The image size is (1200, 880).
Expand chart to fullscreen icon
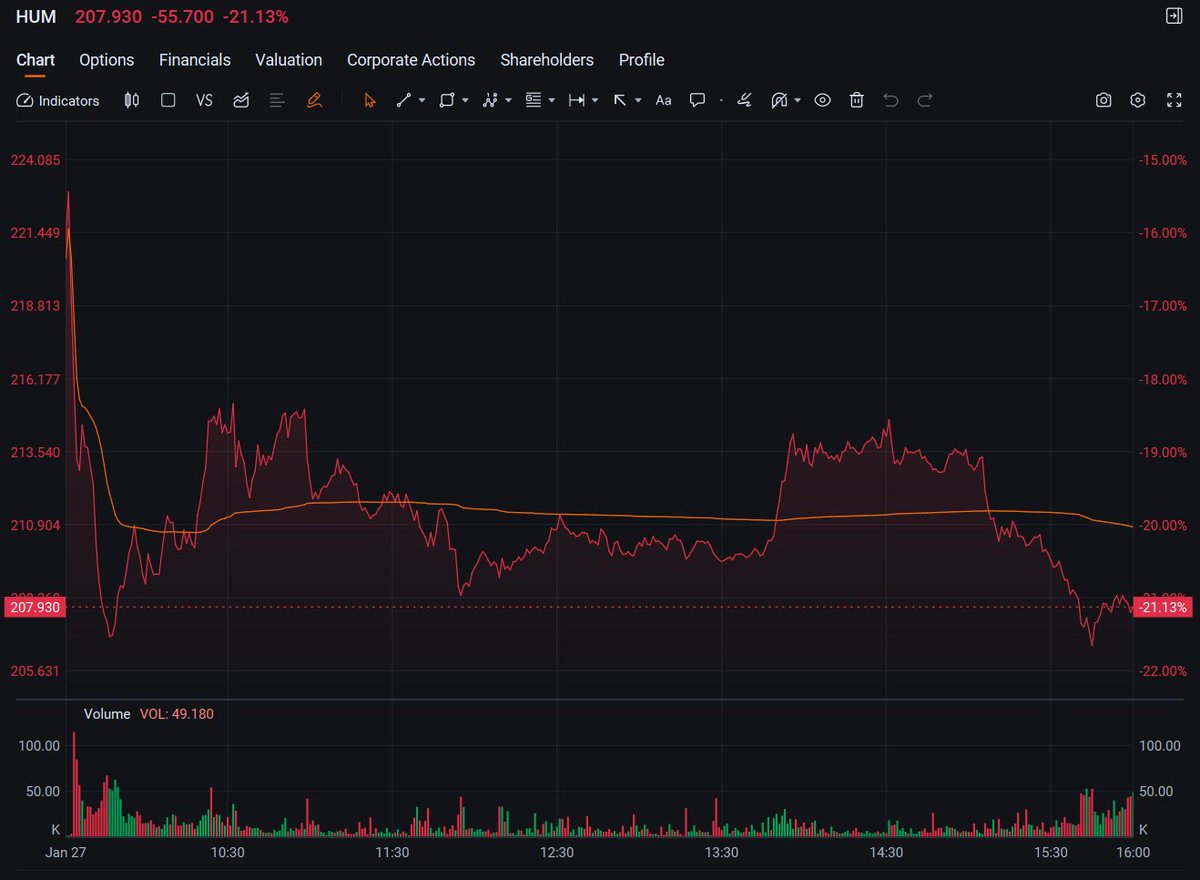coord(1174,100)
